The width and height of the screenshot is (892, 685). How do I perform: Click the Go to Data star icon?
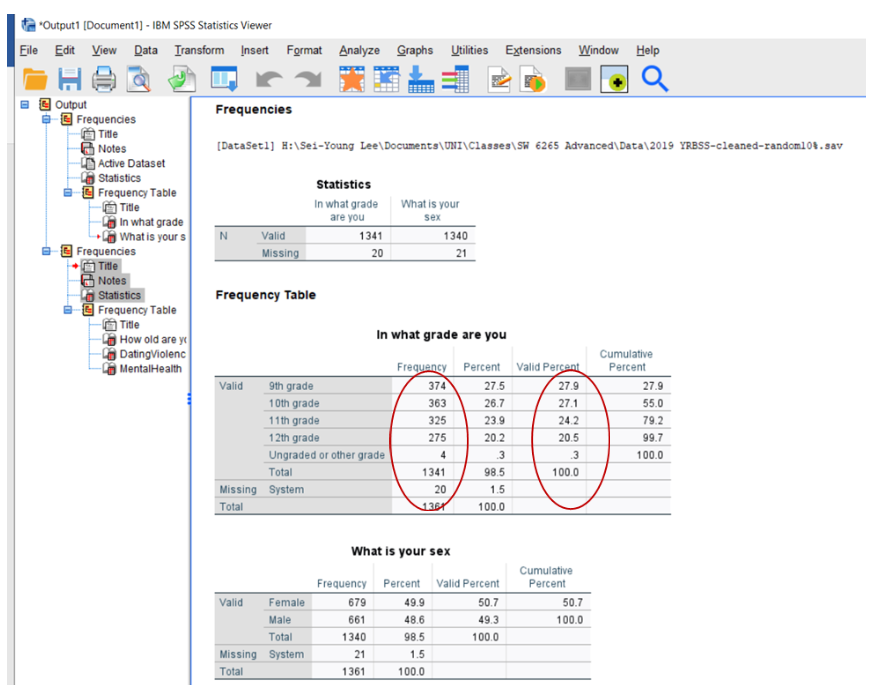(352, 79)
